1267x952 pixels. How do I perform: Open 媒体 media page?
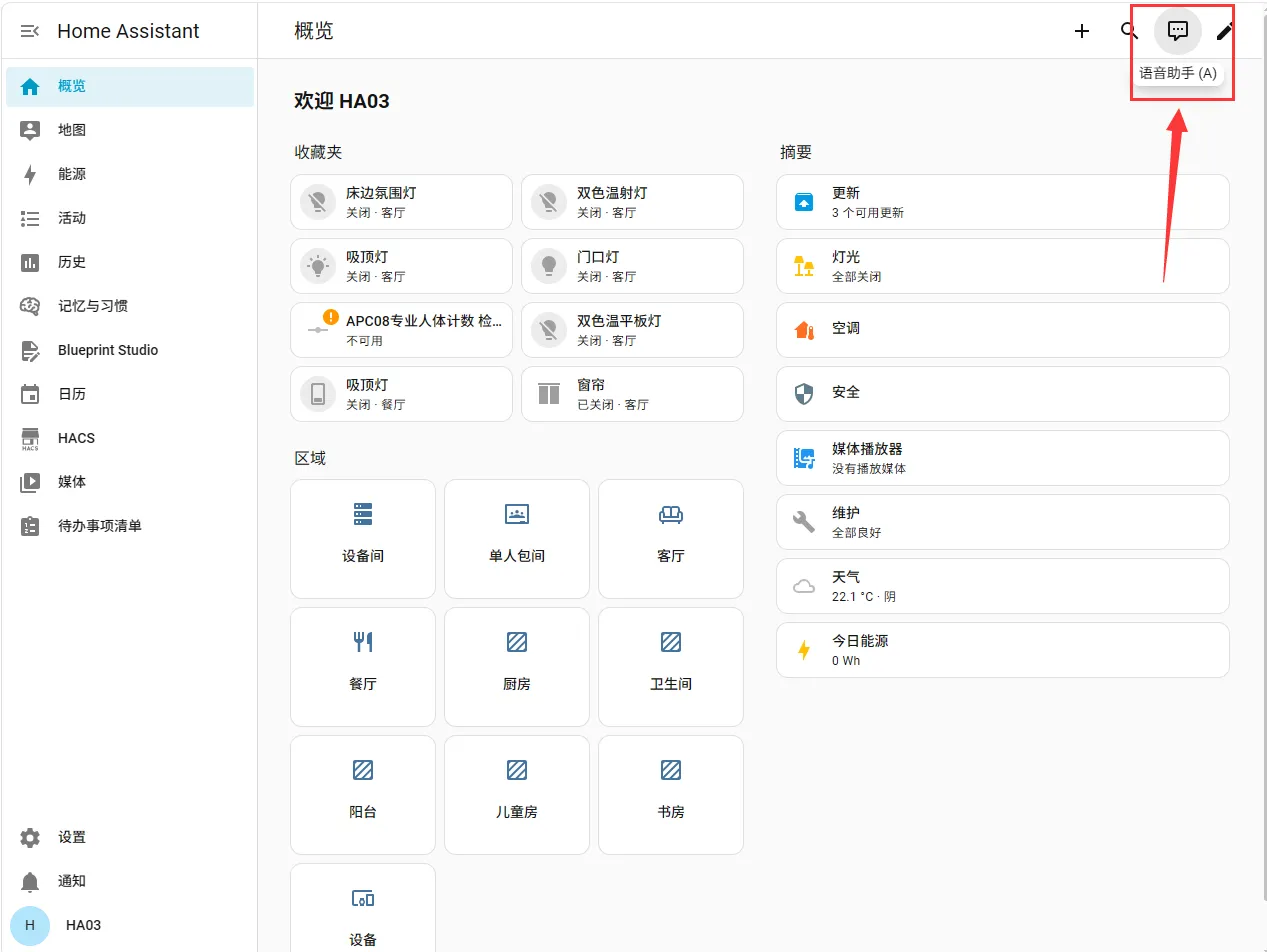pyautogui.click(x=130, y=482)
